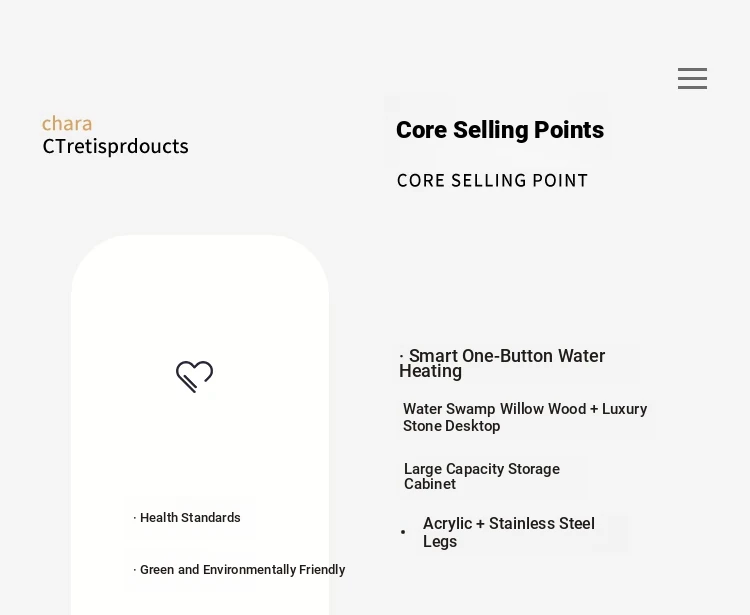Click the bullet dot before Smart One-Button
Image resolution: width=750 pixels, height=615 pixels.
[x=401, y=356]
